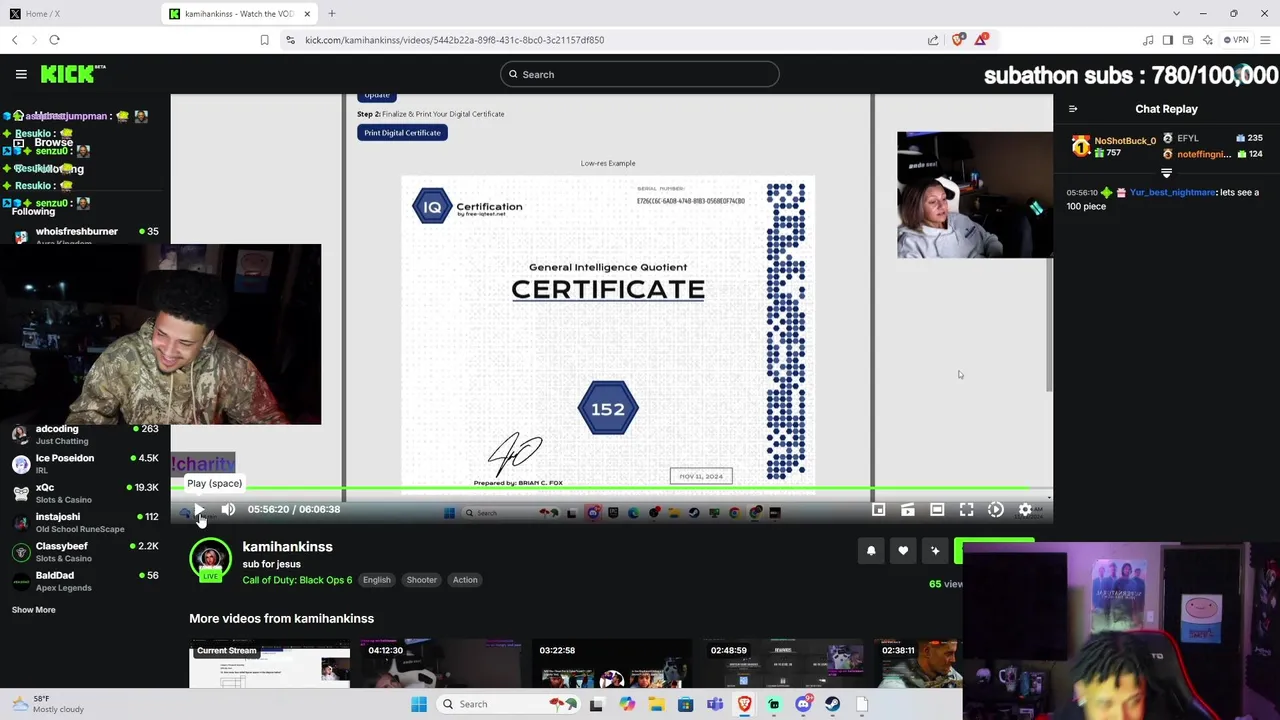Focus the Kick search field
This screenshot has width=1280, height=720.
coord(640,74)
